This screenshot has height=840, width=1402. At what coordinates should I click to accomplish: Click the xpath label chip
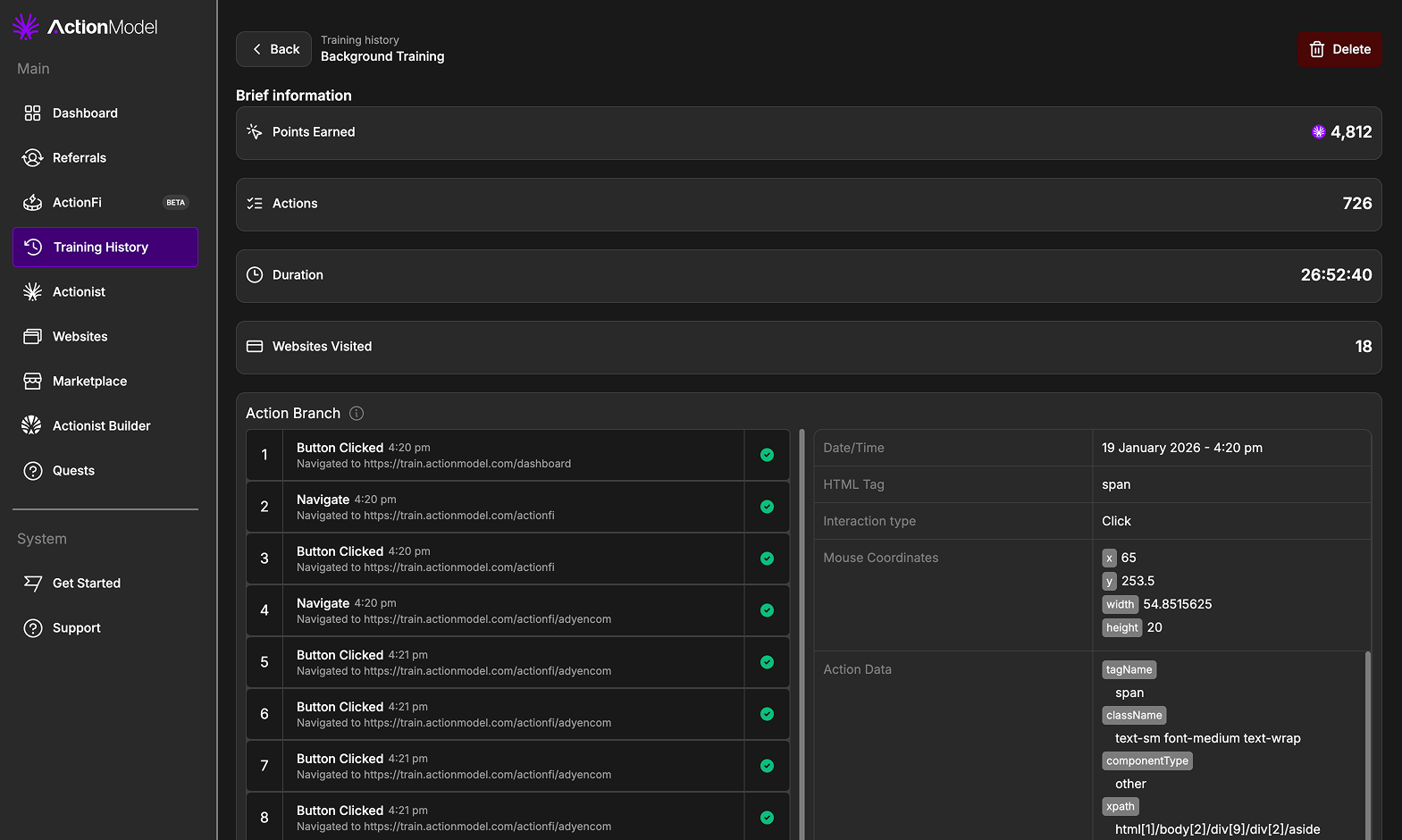[1121, 806]
